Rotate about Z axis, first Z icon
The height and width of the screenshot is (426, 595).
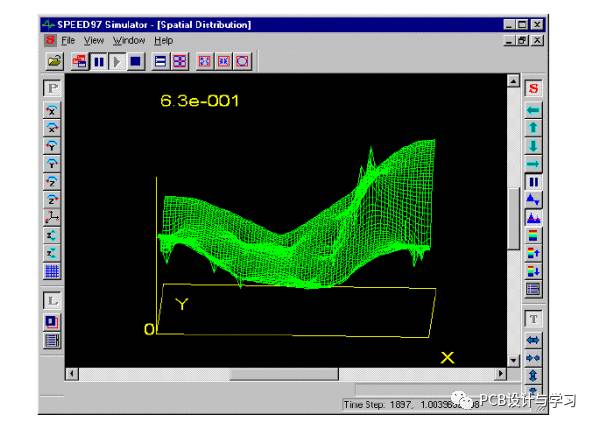pos(52,181)
